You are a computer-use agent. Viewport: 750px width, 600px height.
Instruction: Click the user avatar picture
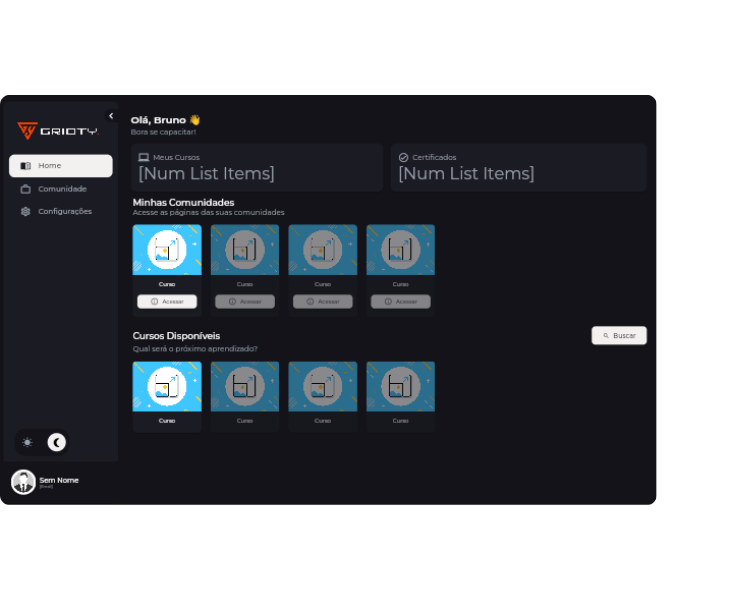coord(23,482)
